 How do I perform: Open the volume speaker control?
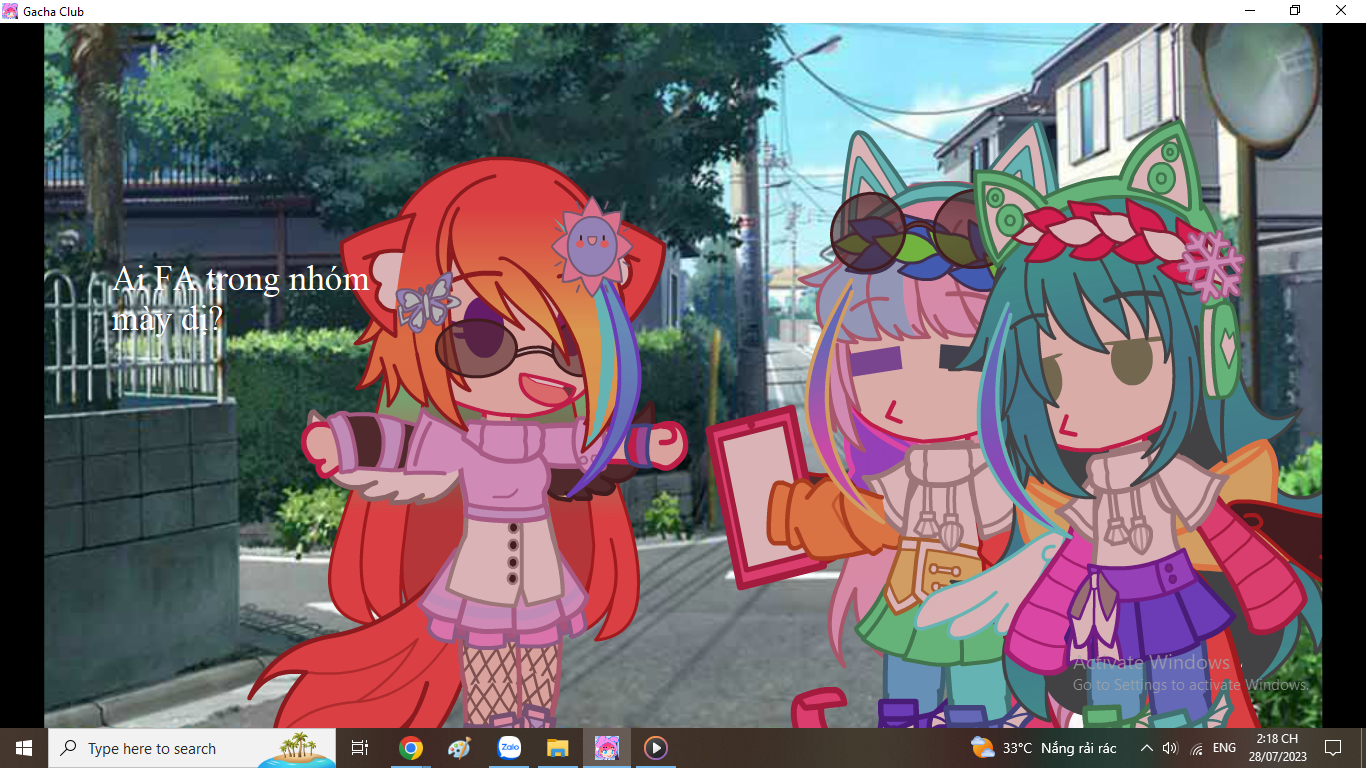point(1171,748)
